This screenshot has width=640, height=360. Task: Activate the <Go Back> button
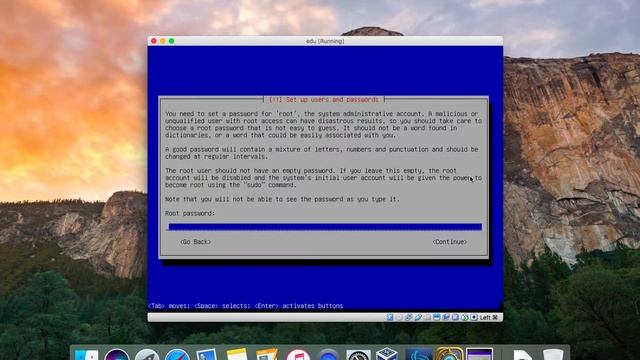click(196, 242)
